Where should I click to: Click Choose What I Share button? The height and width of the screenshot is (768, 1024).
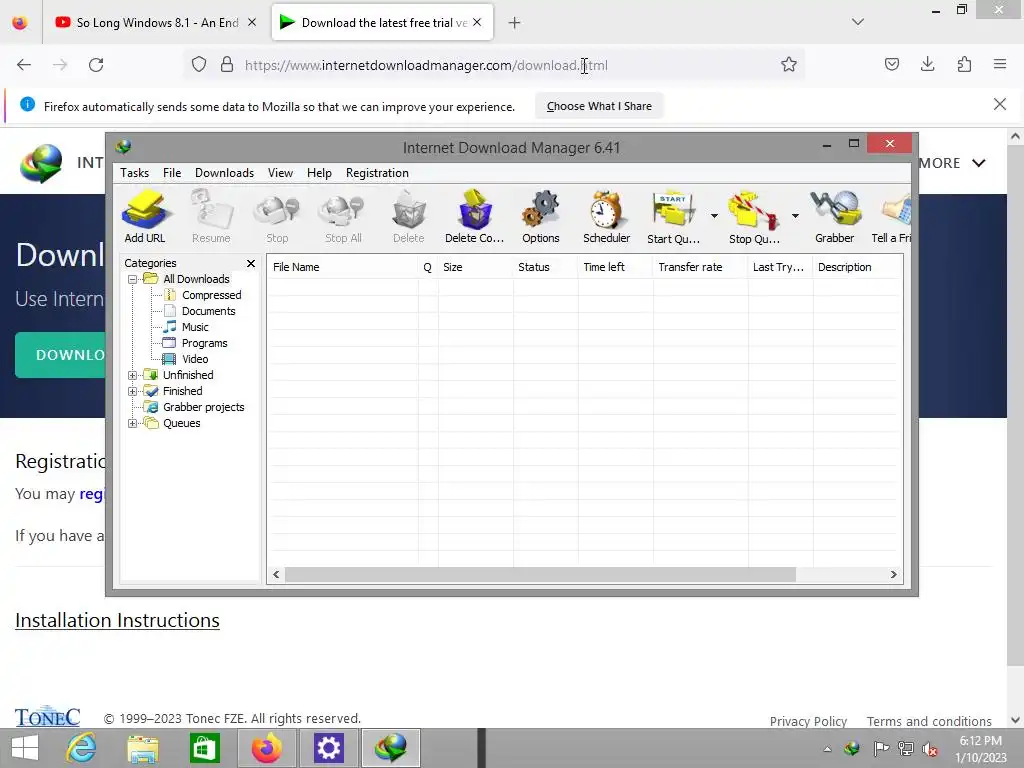599,106
